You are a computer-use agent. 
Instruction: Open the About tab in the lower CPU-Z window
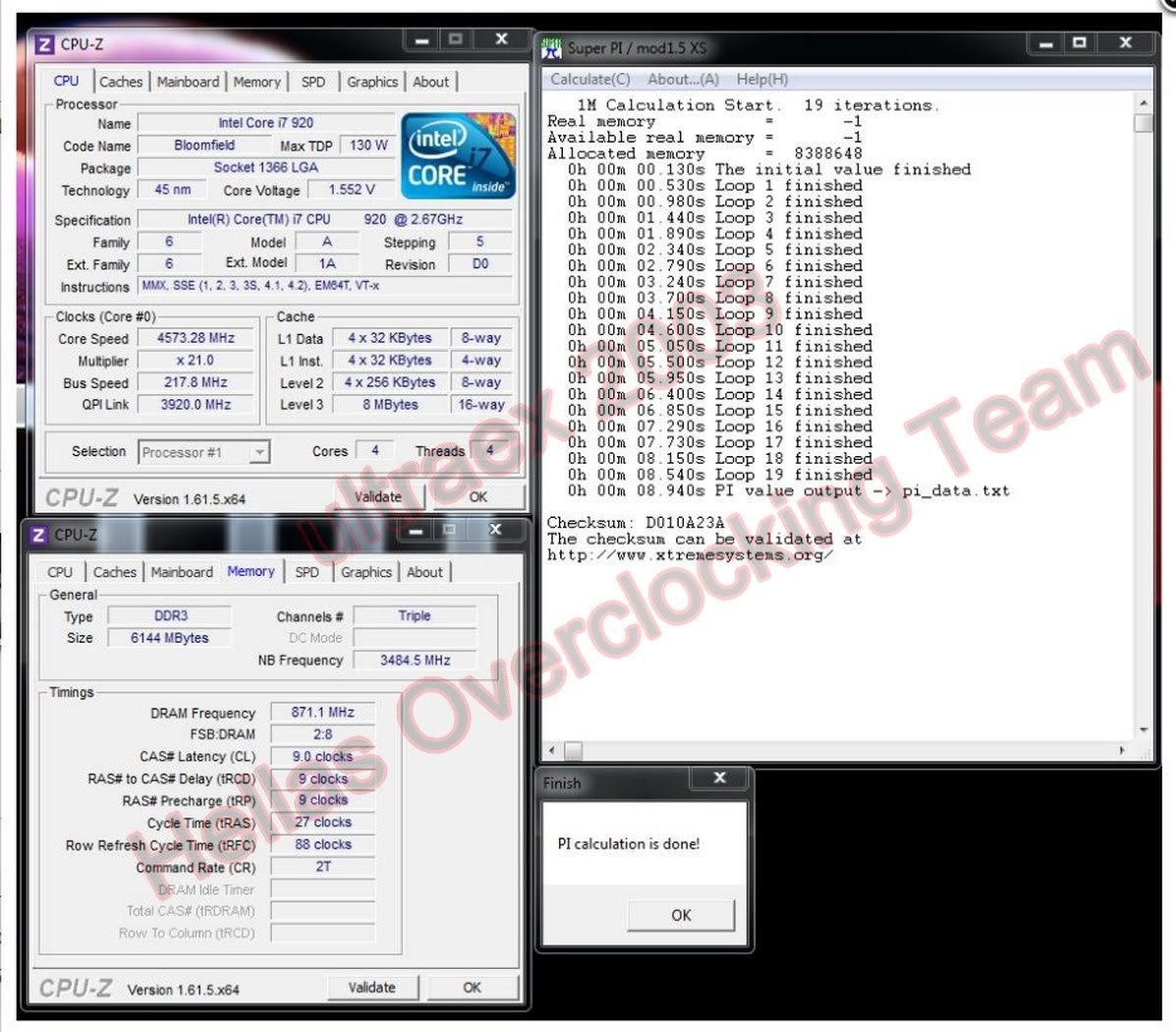pos(424,572)
